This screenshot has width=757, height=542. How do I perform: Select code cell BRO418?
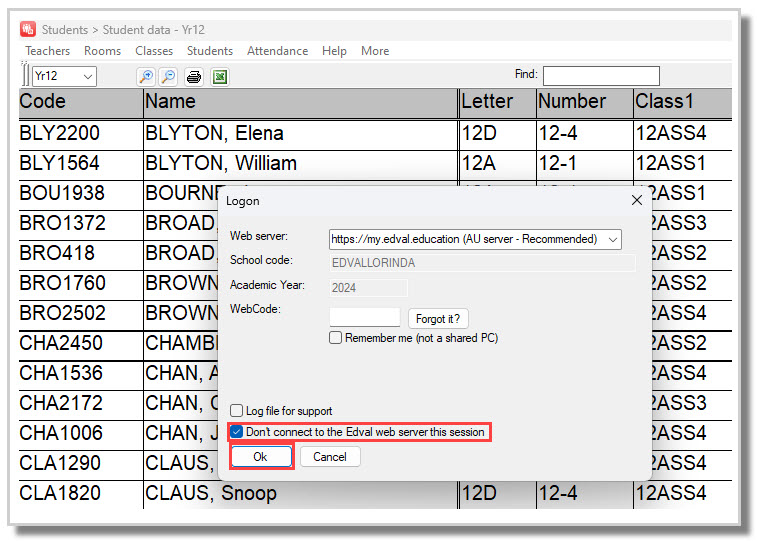(x=81, y=253)
